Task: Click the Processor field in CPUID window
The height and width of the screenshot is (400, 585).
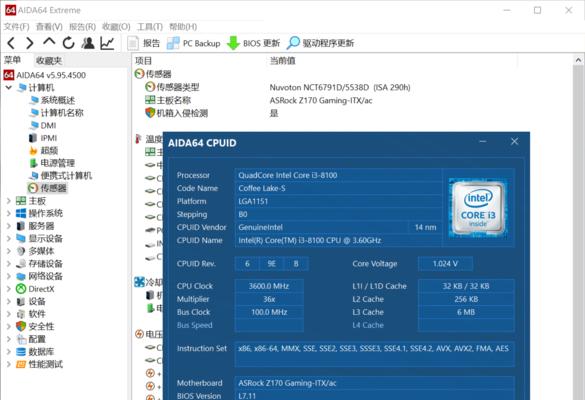Action: click(x=338, y=175)
